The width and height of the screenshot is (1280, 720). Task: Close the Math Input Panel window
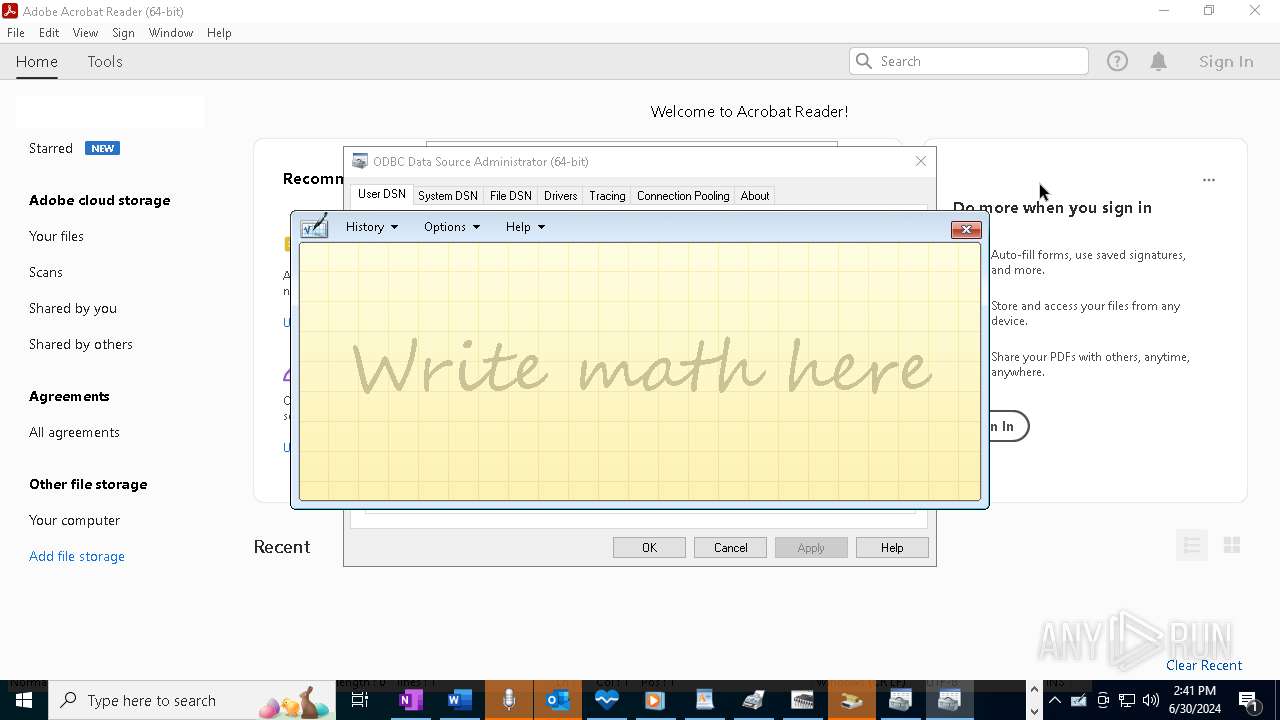tap(966, 230)
